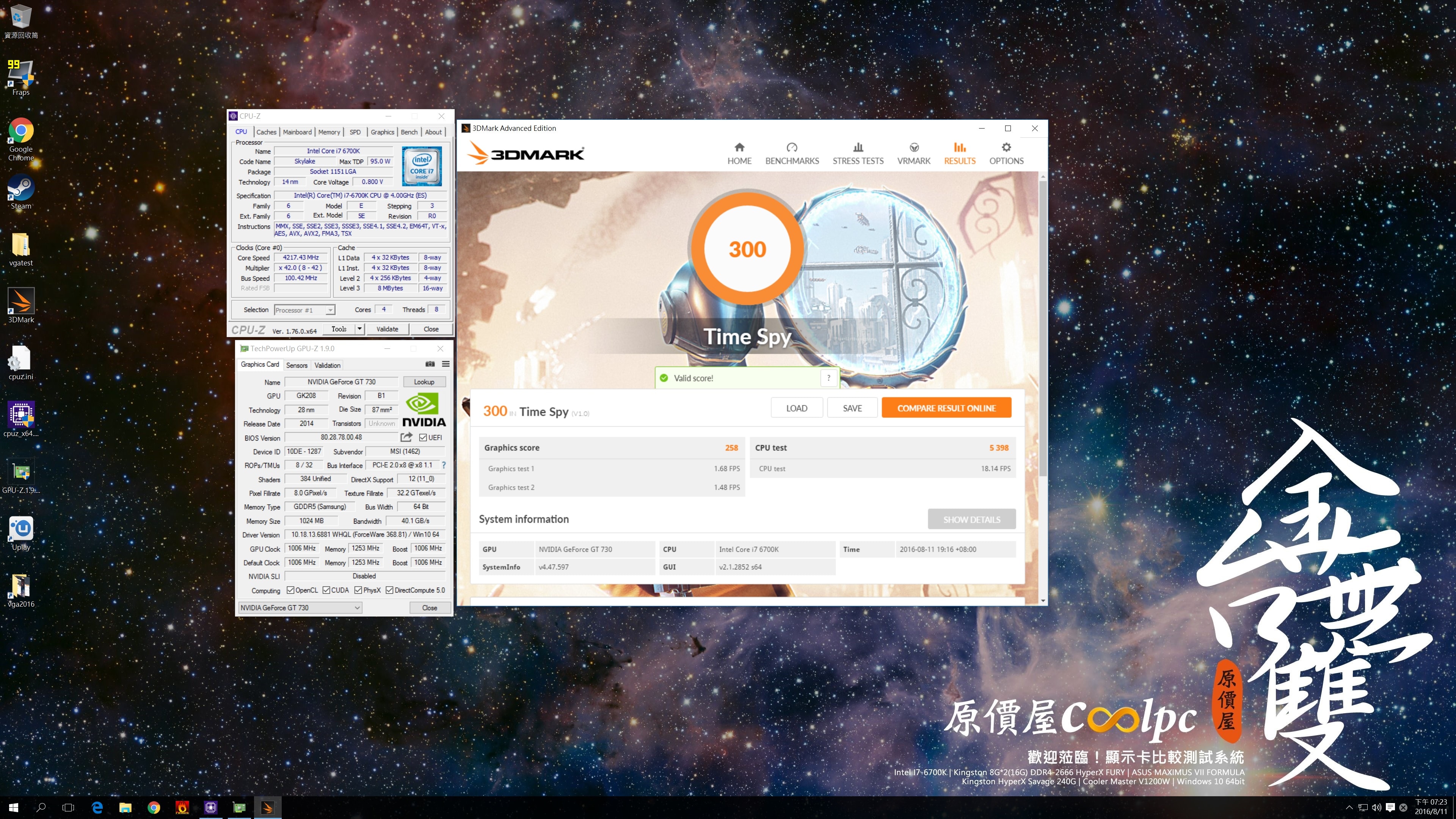1456x819 pixels.
Task: Click the GPU-Z BIOS share/export icon
Action: point(406,437)
